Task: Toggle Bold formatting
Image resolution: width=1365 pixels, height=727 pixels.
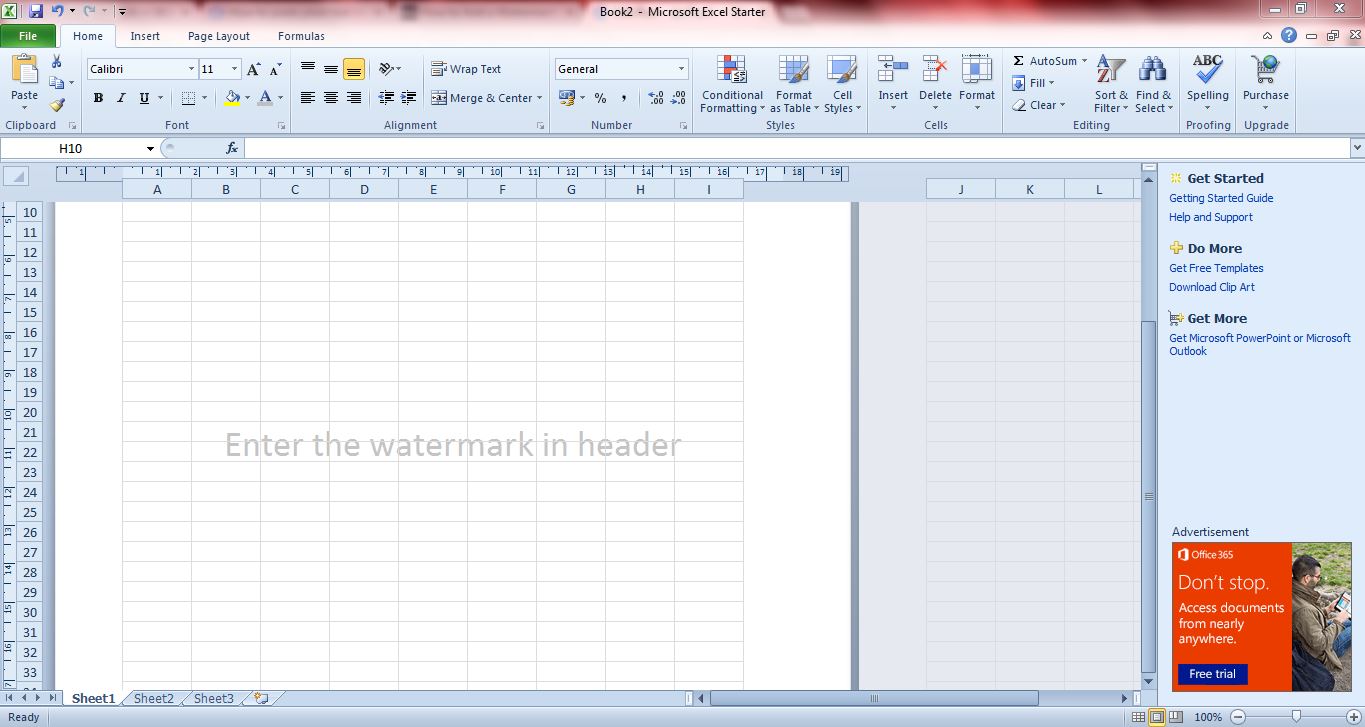Action: coord(98,98)
